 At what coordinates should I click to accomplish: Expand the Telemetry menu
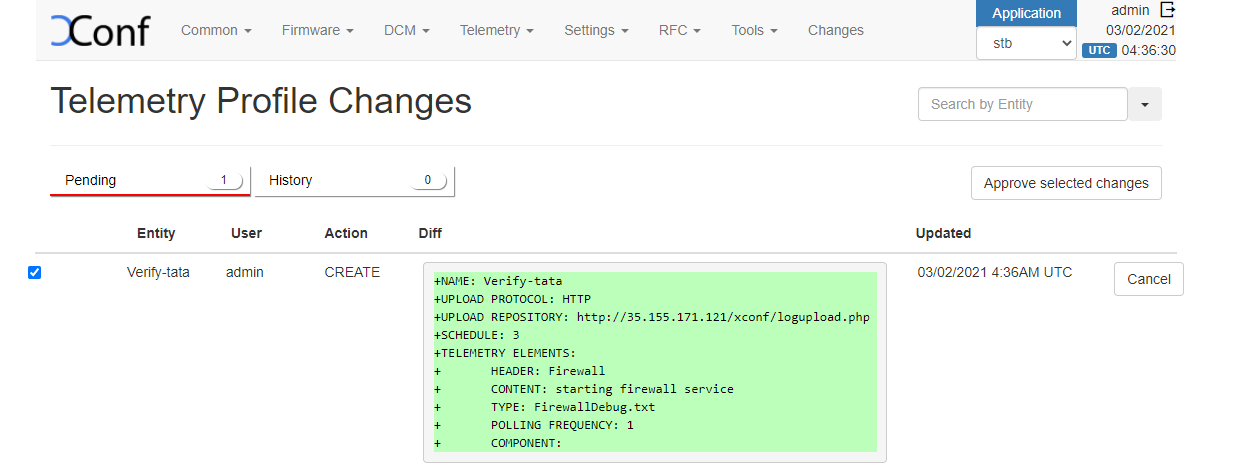click(x=497, y=30)
